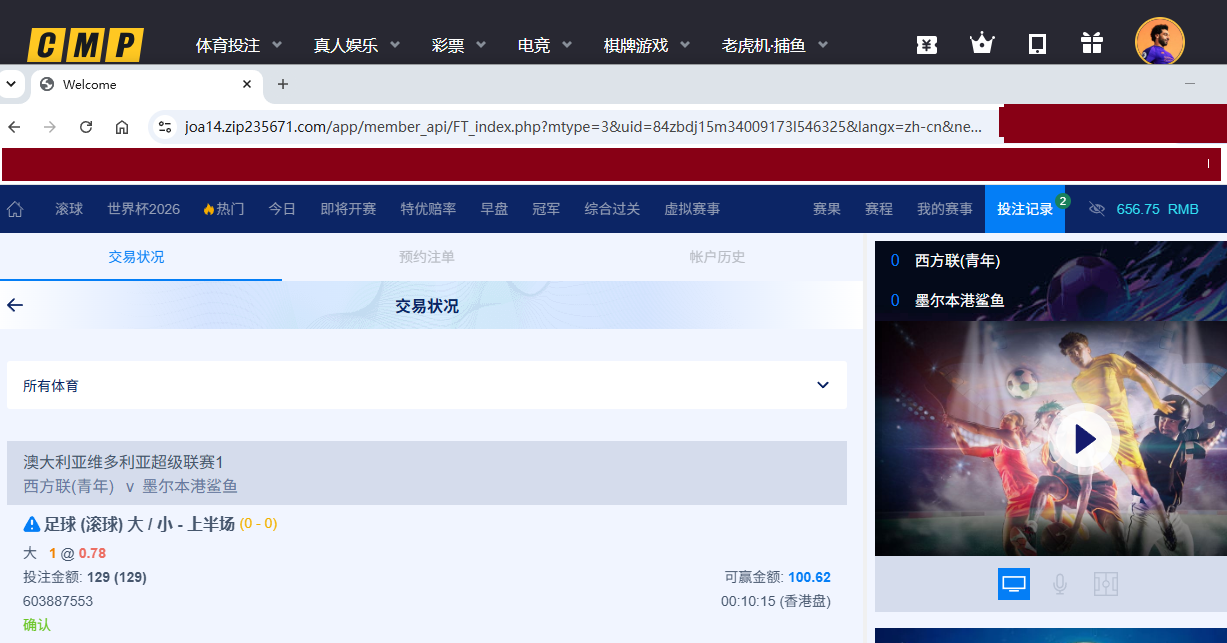The height and width of the screenshot is (643, 1227).
Task: Open 即将开赛 matches
Action: point(348,209)
